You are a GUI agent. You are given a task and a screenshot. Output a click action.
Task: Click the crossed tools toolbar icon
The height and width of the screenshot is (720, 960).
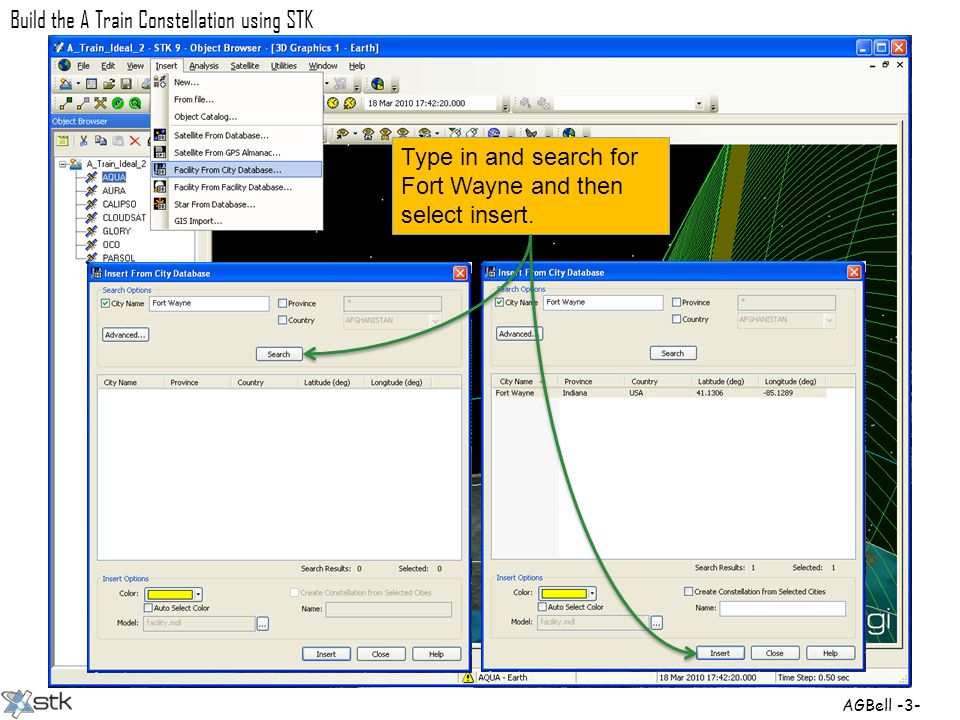coord(100,103)
